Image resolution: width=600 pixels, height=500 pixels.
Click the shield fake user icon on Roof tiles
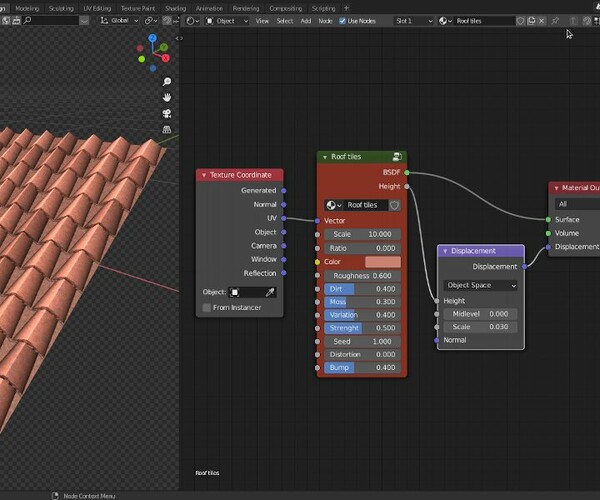point(394,205)
